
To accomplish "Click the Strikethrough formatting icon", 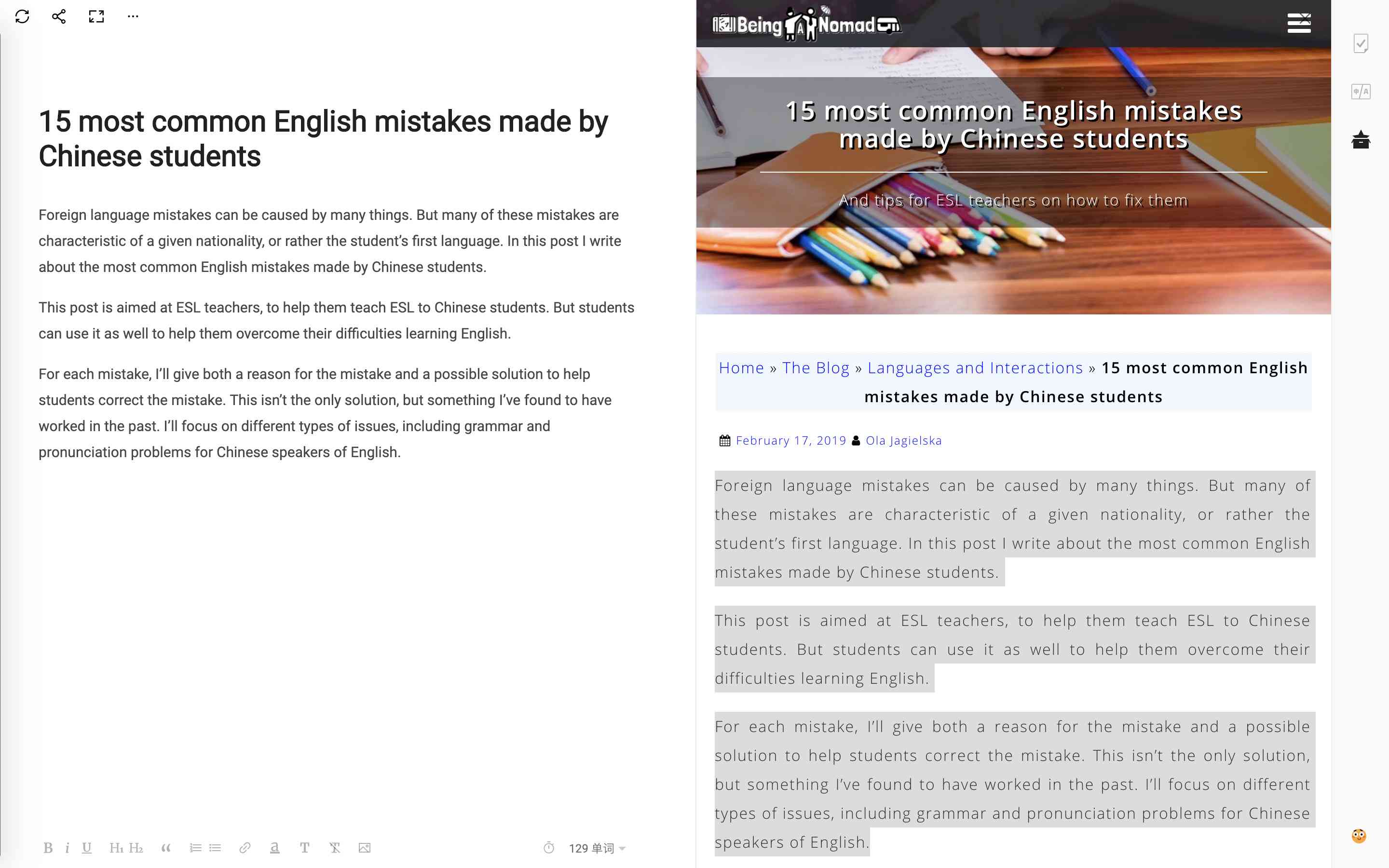I will (x=335, y=848).
